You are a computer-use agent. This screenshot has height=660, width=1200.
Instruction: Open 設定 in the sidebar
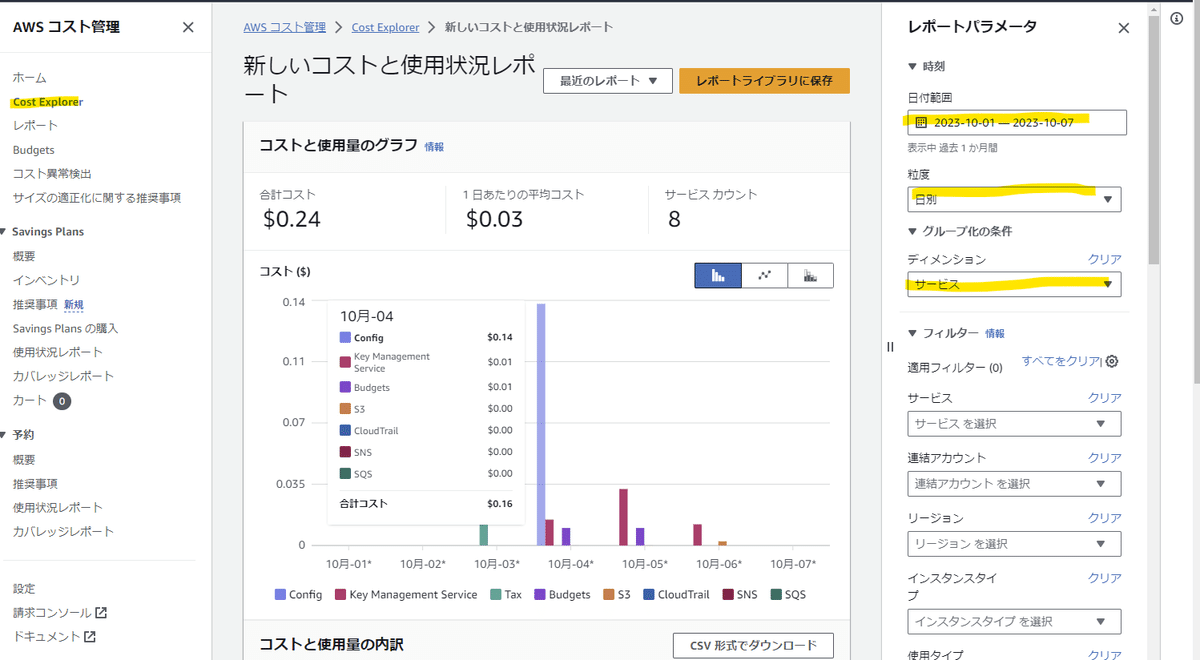(x=24, y=588)
